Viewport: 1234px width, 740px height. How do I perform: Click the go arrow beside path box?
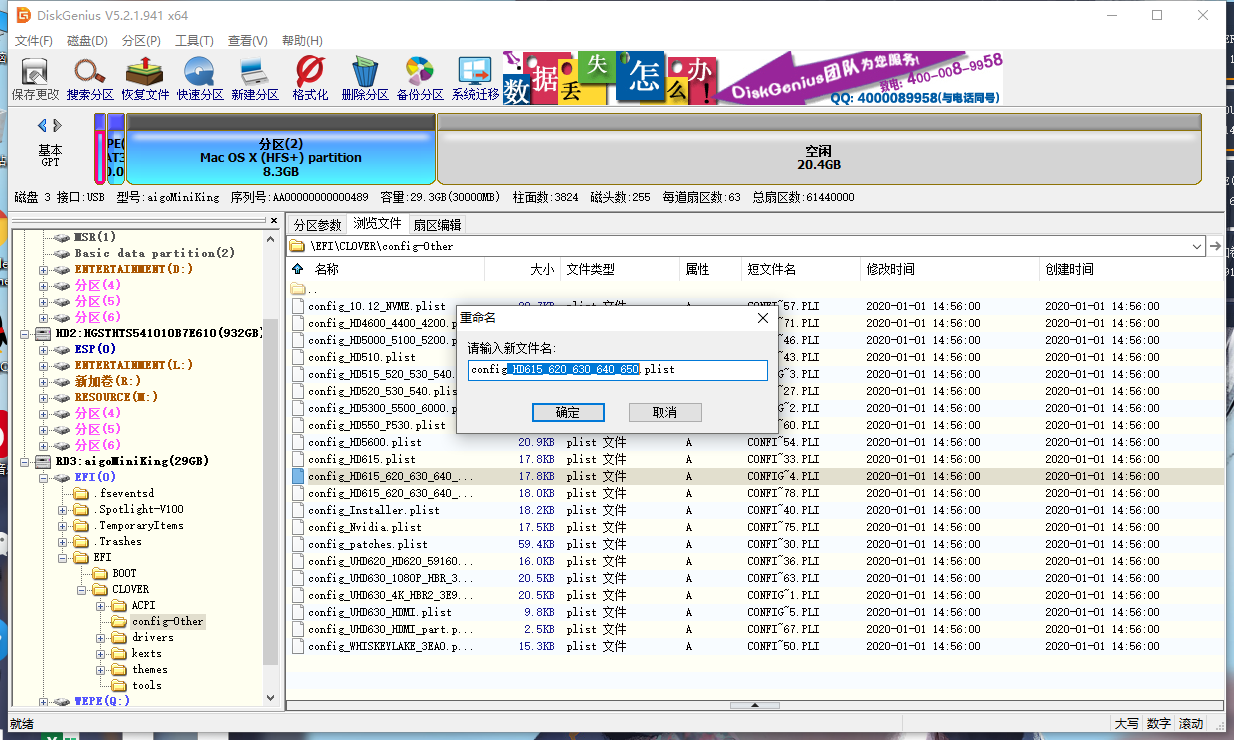[1216, 246]
